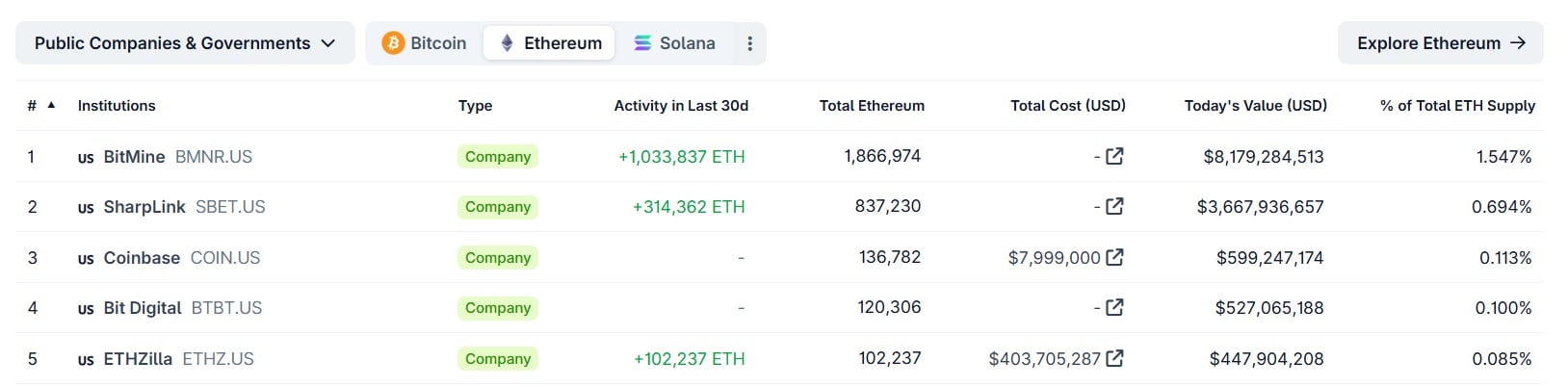
Task: Open Coinbase total cost external link icon
Action: (1114, 257)
